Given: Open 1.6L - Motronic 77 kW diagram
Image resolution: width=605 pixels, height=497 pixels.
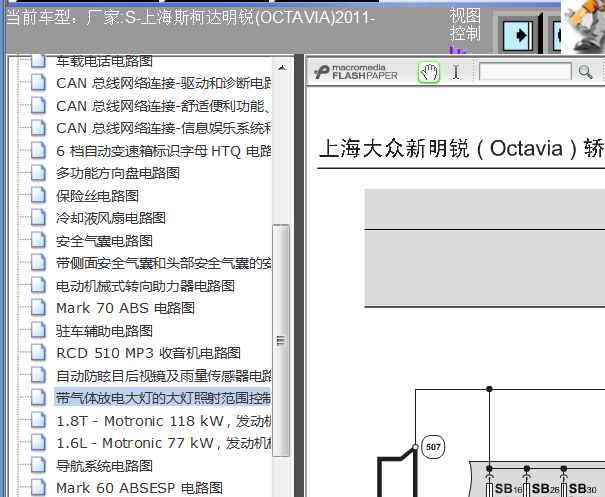Looking at the screenshot, I should tap(164, 443).
